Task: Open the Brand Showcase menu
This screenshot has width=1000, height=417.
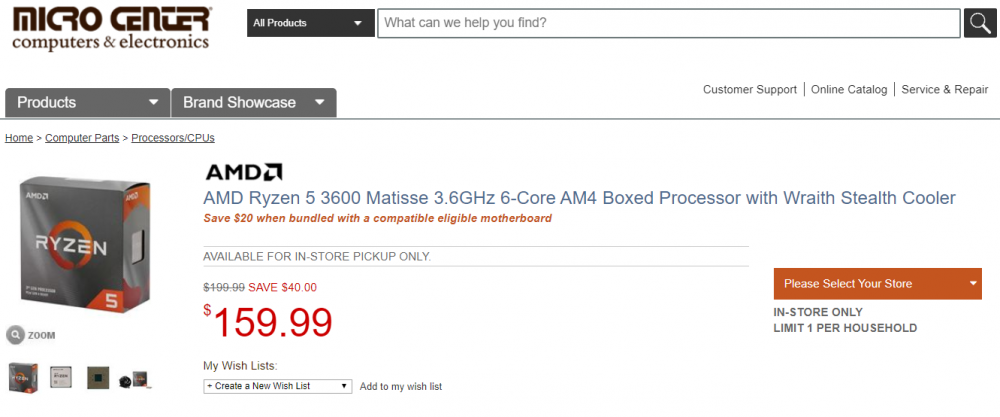Action: [x=253, y=102]
